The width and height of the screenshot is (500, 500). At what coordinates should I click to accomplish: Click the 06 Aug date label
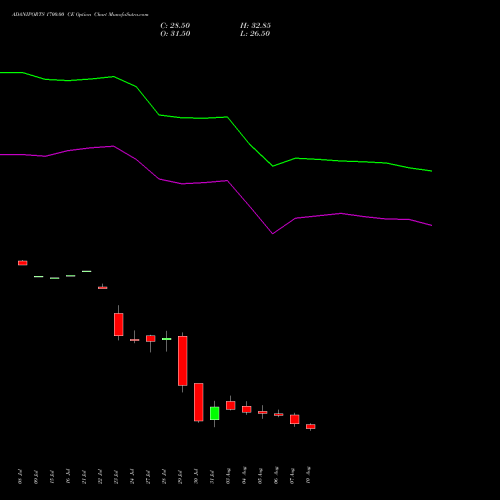pos(276,475)
